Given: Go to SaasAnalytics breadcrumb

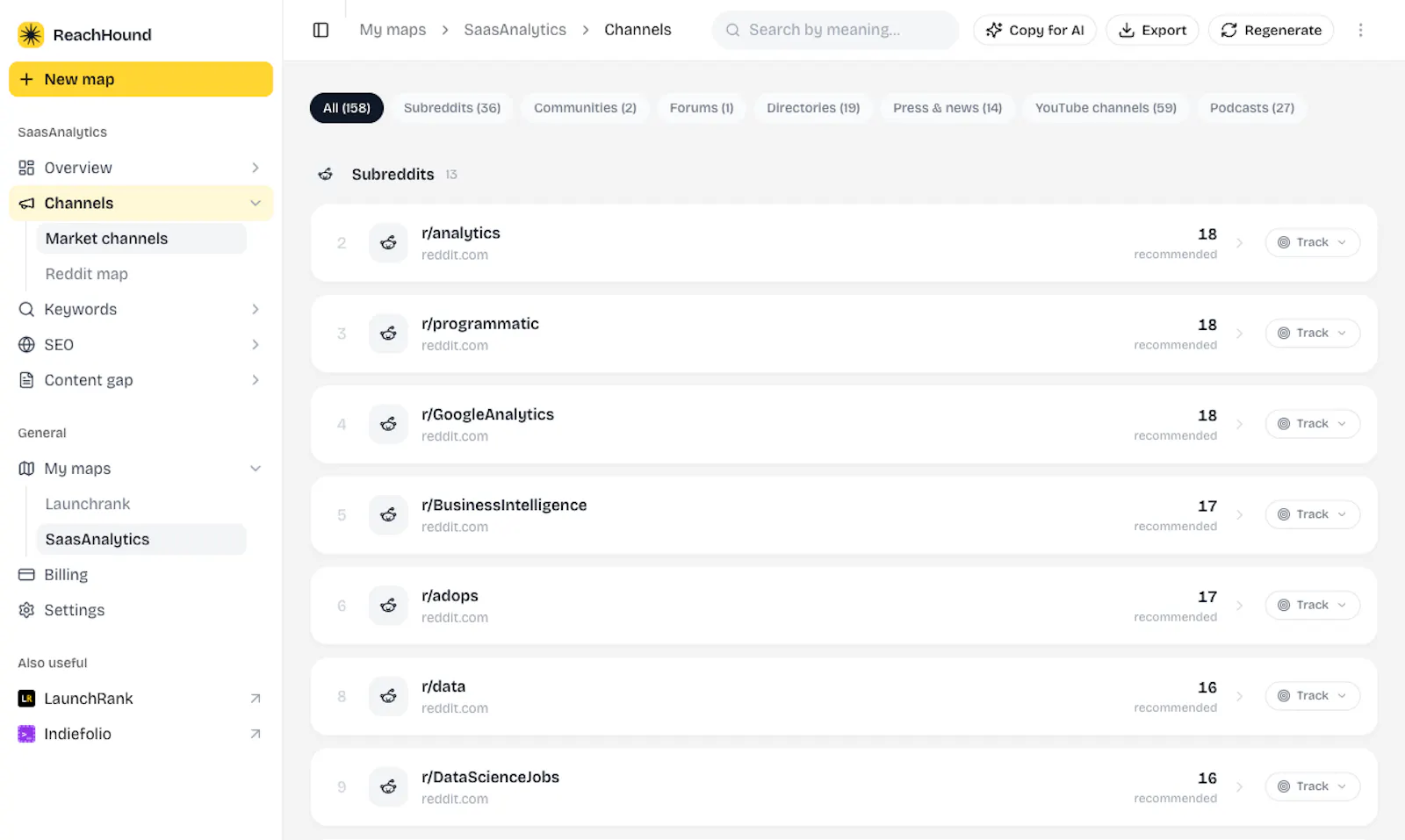Looking at the screenshot, I should click(515, 30).
